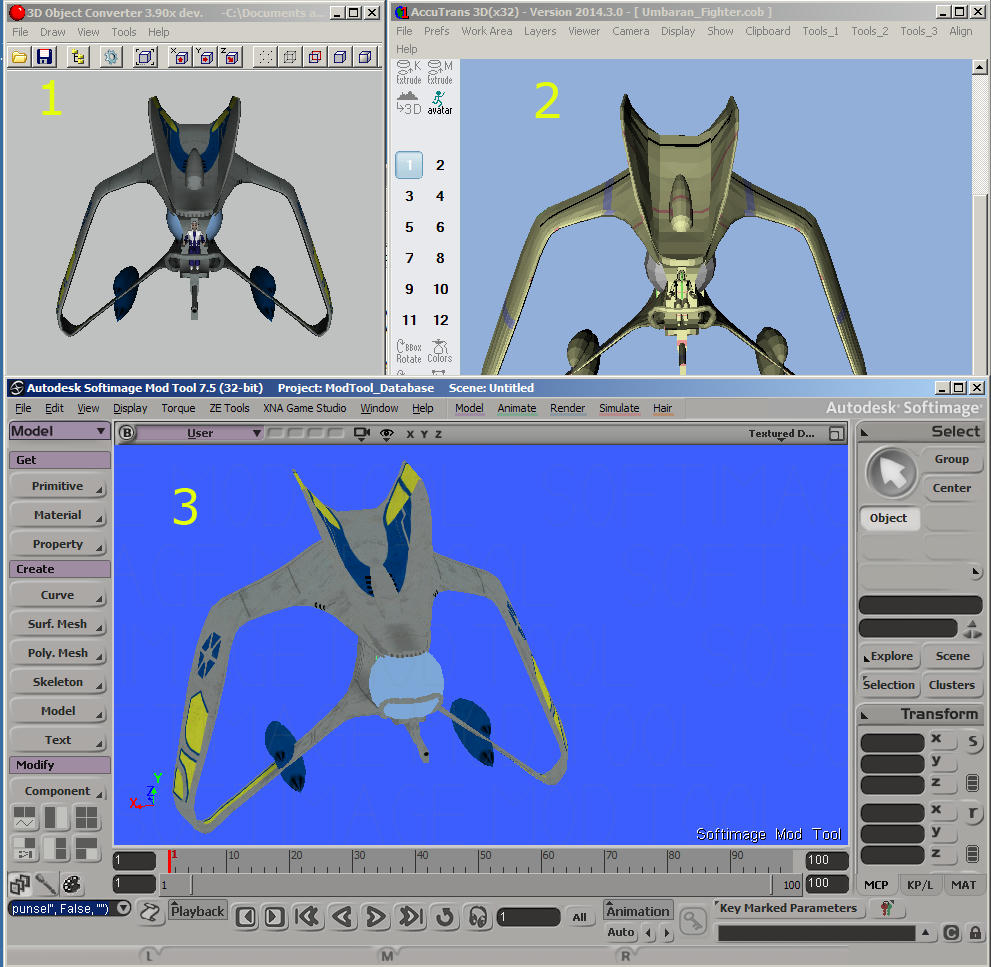Select the smooth shaded cube icon
Image resolution: width=991 pixels, height=967 pixels.
364,58
